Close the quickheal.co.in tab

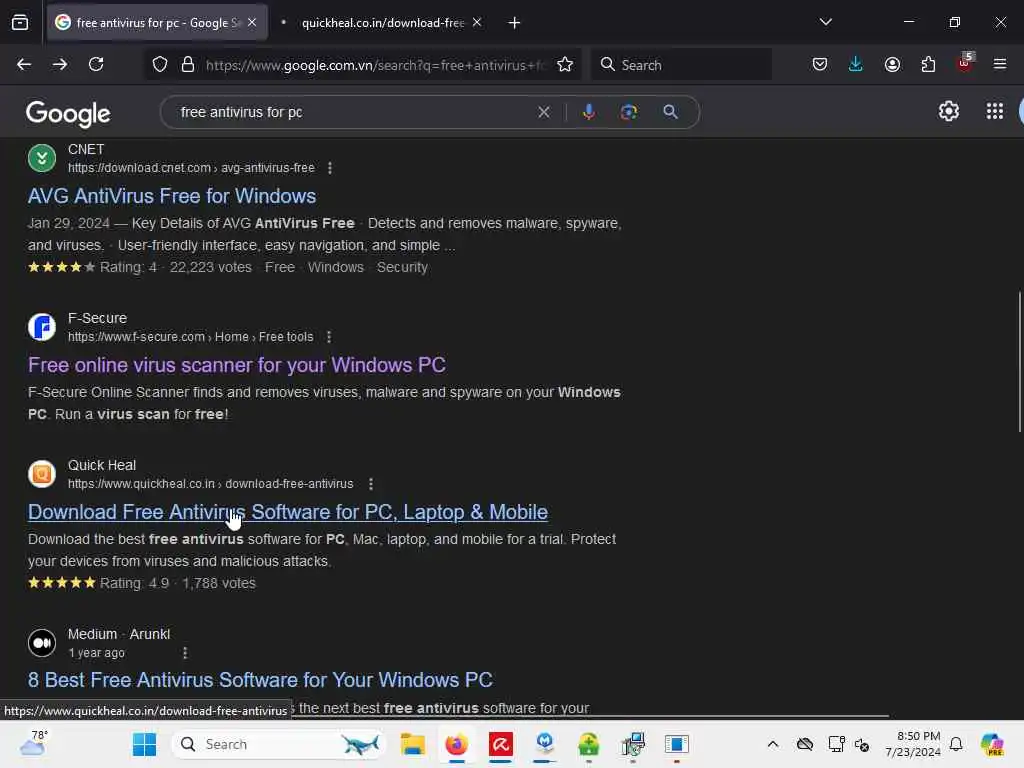[477, 23]
